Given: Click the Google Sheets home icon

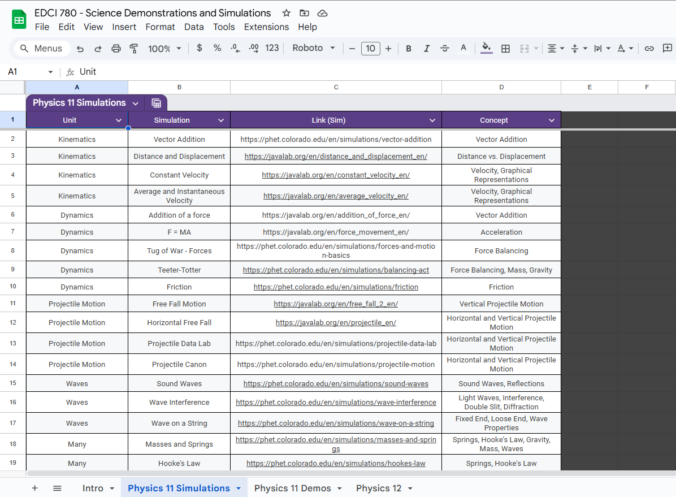Looking at the screenshot, I should point(19,20).
